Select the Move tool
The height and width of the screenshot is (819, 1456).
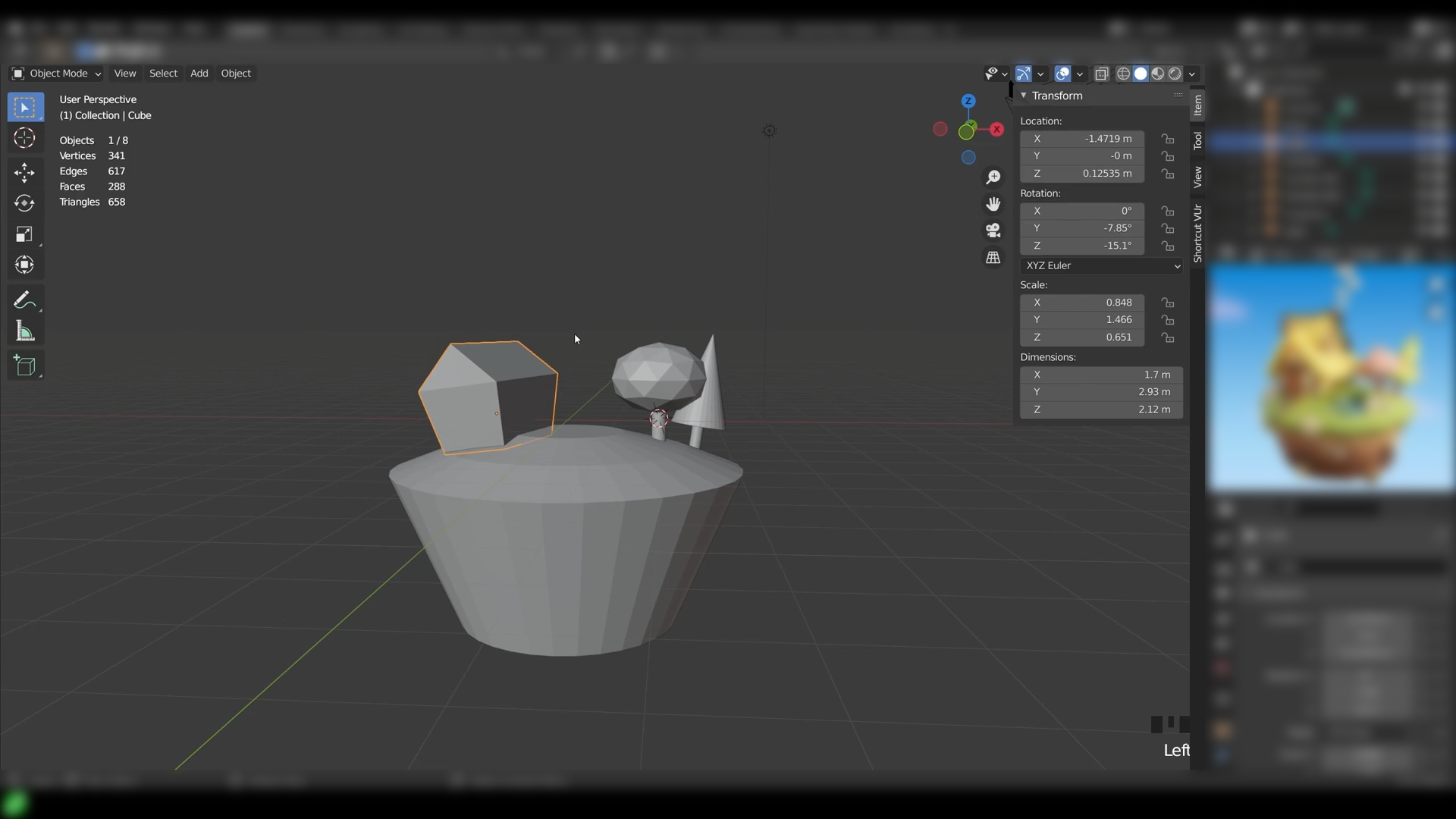click(x=25, y=172)
